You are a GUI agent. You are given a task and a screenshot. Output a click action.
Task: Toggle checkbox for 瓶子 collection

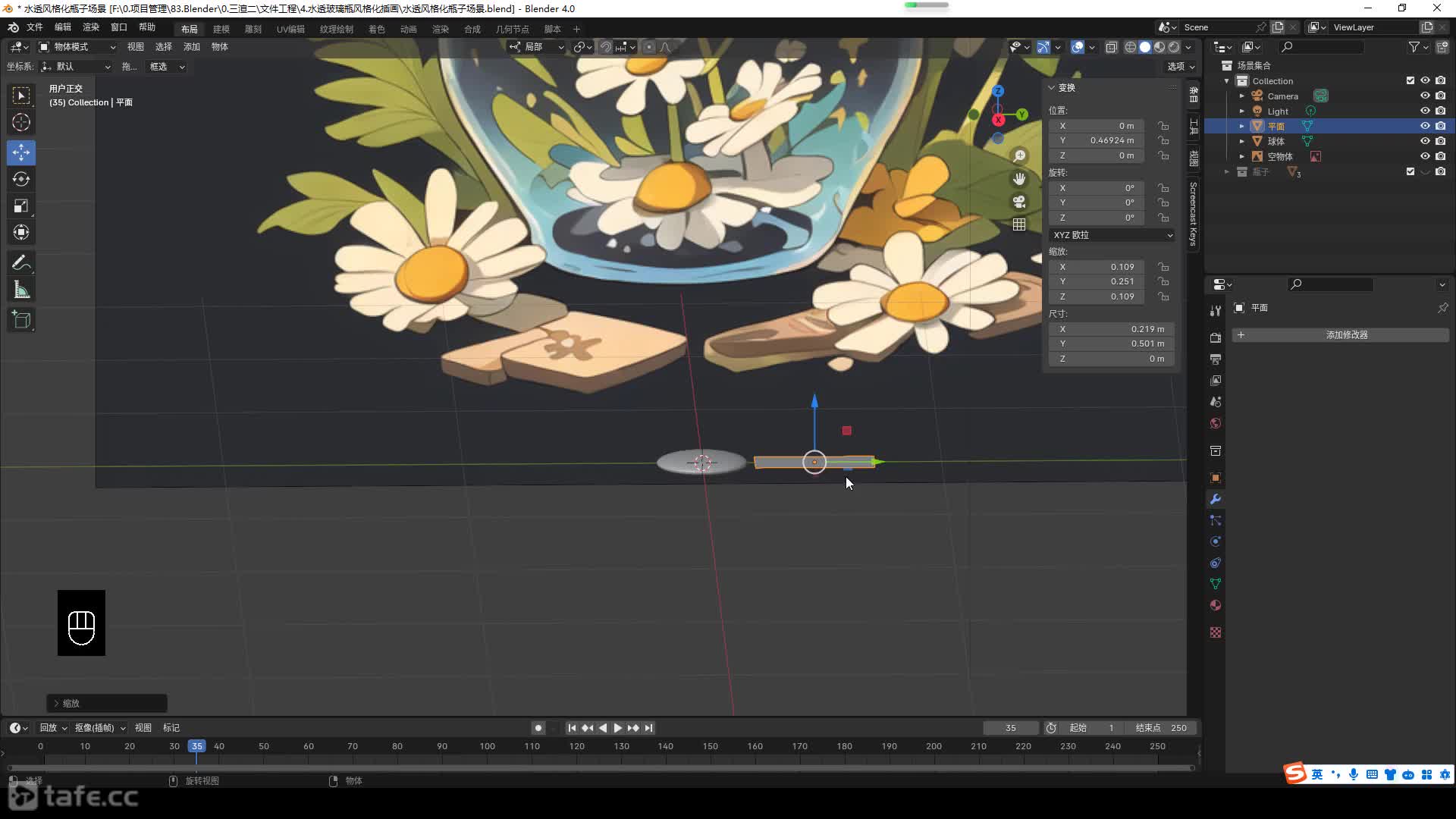1410,171
